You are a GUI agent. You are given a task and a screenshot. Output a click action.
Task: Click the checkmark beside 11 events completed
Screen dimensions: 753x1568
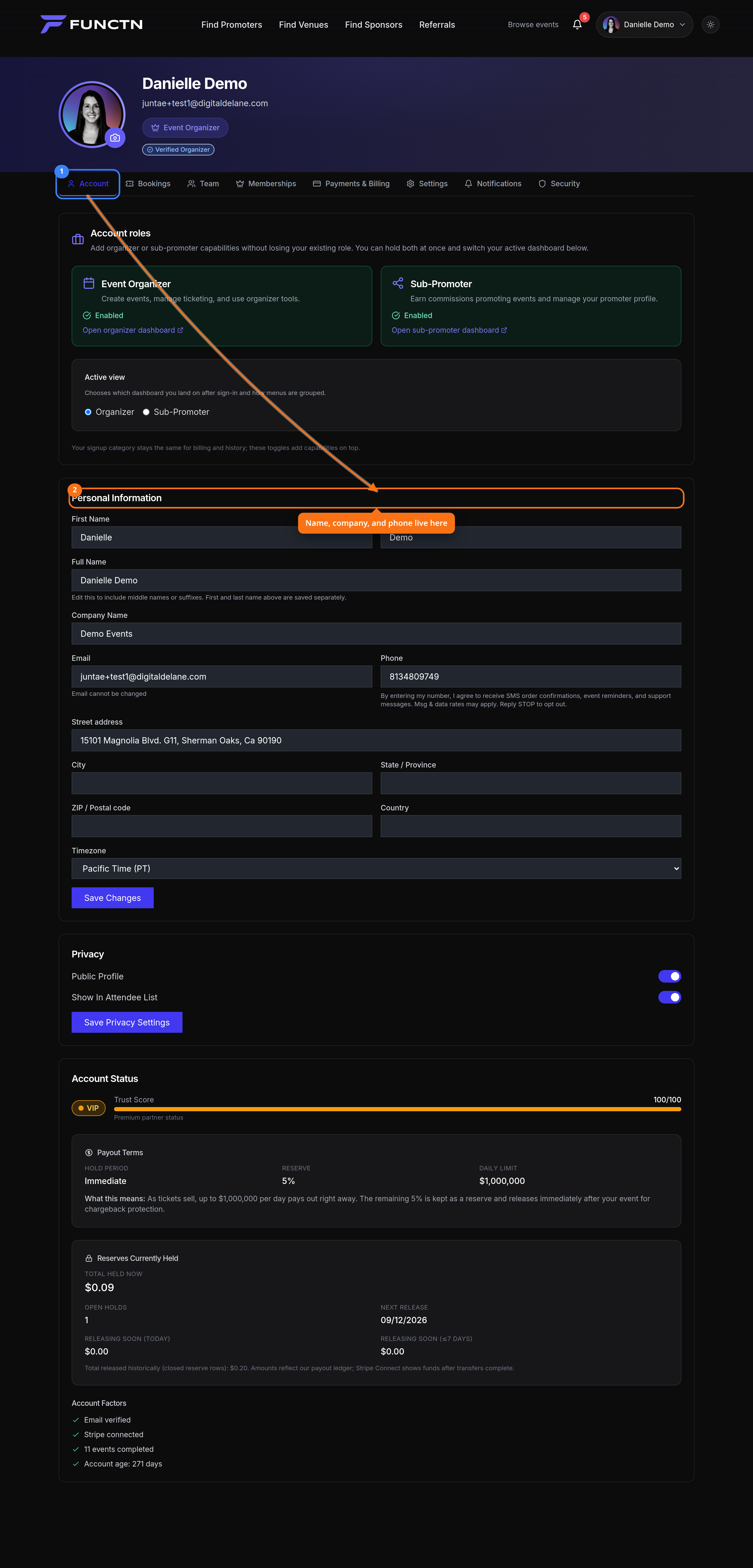(x=76, y=1449)
